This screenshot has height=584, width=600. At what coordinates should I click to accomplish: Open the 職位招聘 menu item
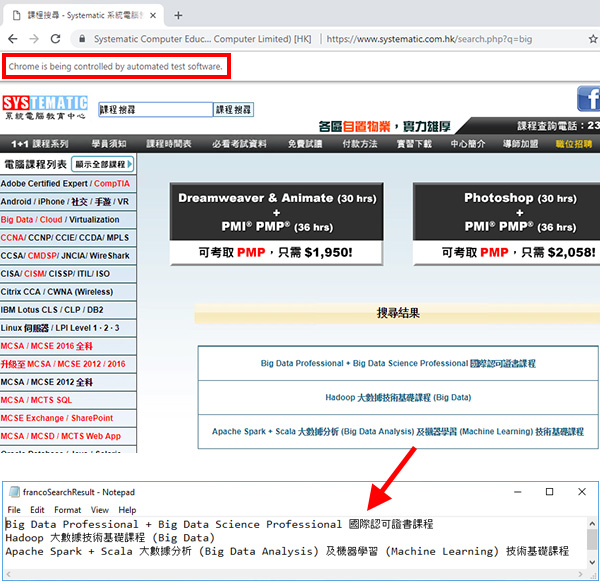tap(574, 144)
